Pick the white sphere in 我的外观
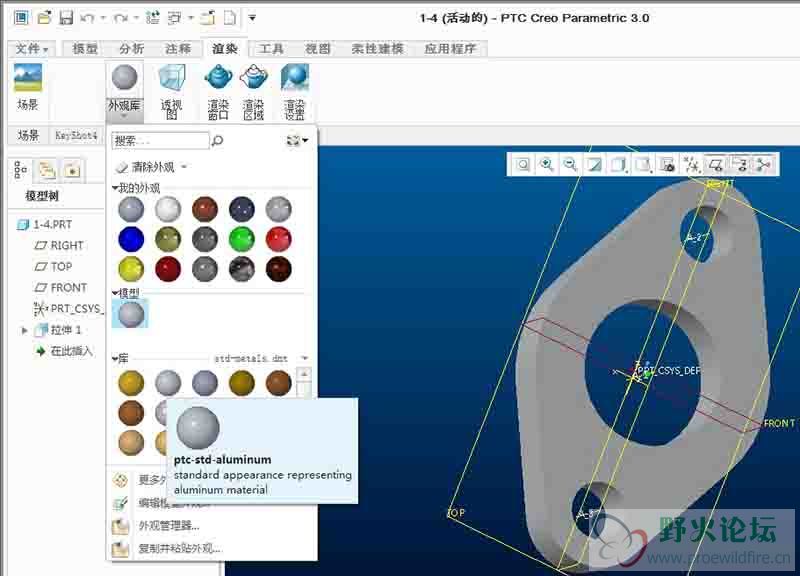The width and height of the screenshot is (800, 576). 168,209
